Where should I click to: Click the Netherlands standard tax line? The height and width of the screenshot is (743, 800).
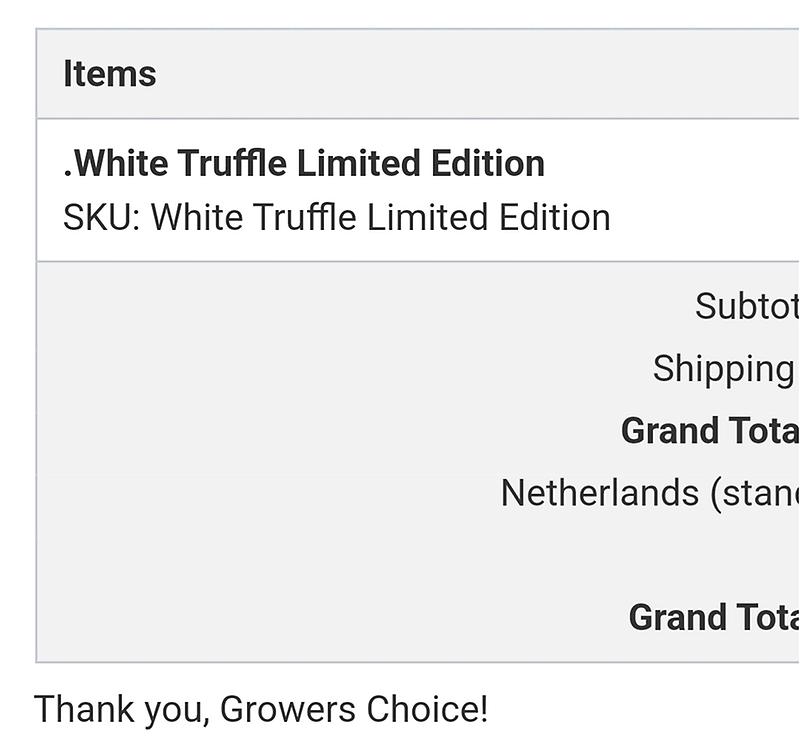point(649,493)
